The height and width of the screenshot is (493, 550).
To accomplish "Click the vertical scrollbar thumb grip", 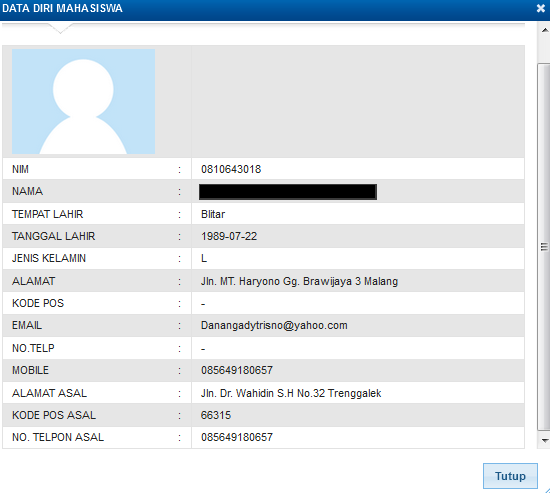I will tap(544, 247).
